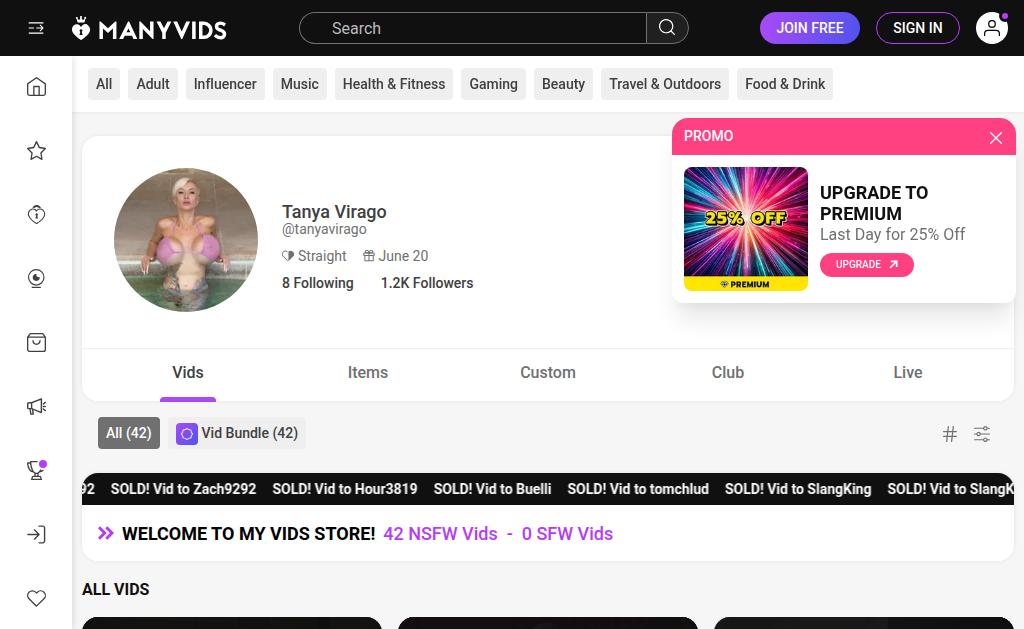Viewport: 1024px width, 629px height.
Task: Open the filter sliders options
Action: point(982,434)
